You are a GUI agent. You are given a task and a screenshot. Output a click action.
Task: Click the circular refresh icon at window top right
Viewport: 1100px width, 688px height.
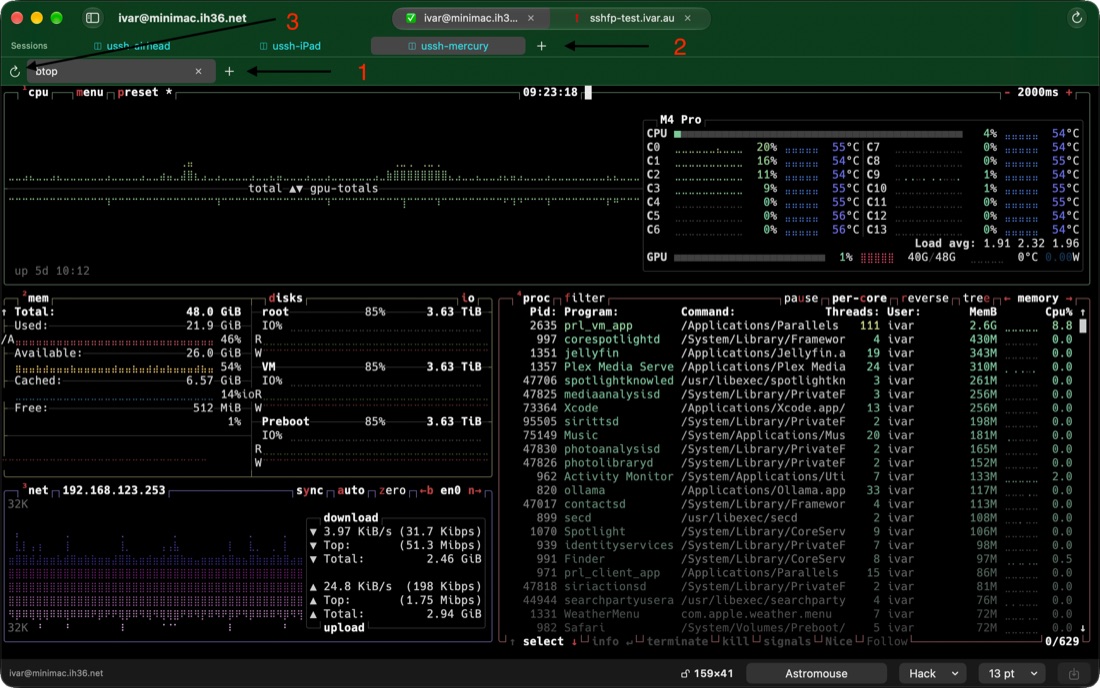(1076, 18)
